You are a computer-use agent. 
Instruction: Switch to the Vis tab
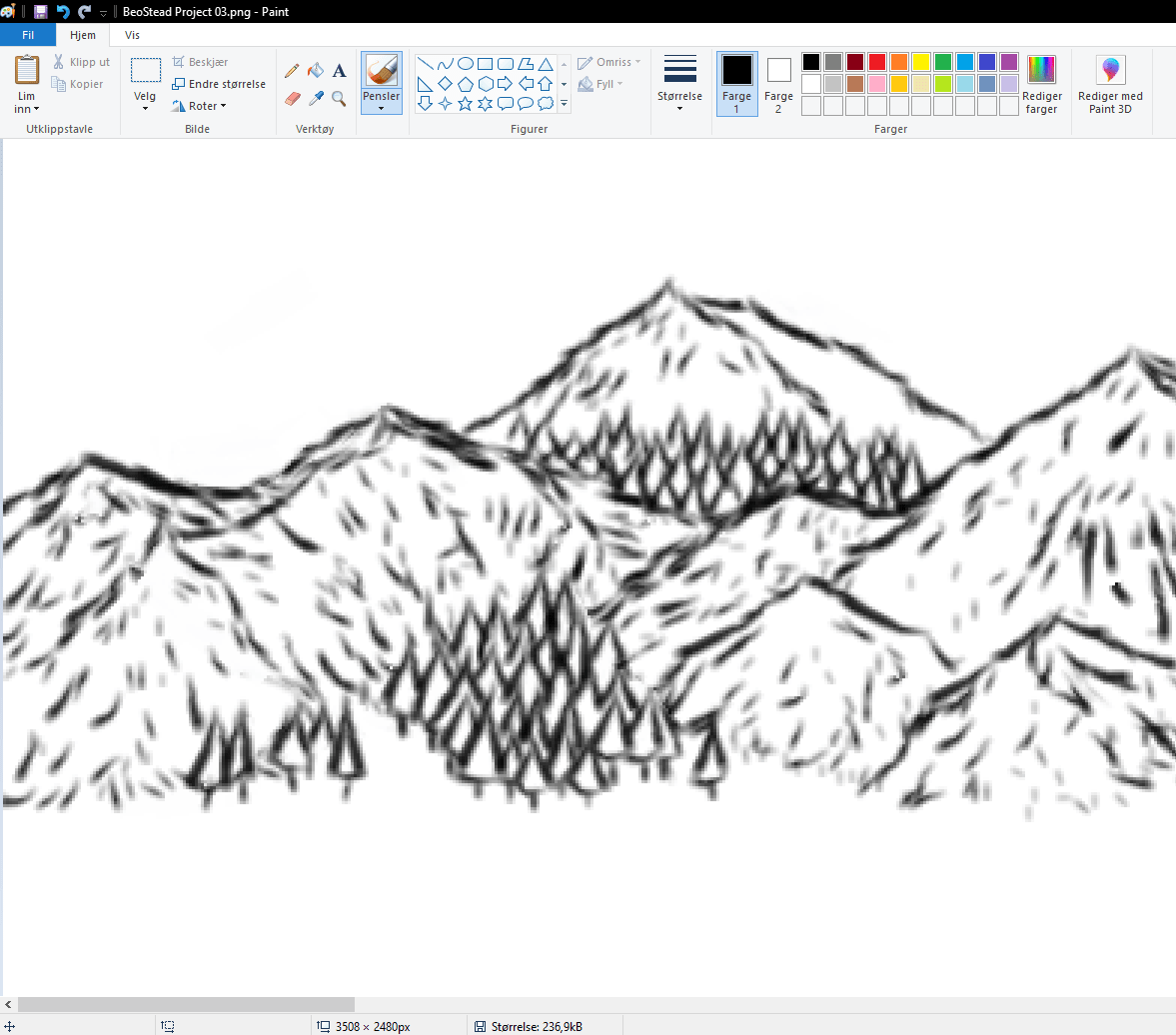132,34
